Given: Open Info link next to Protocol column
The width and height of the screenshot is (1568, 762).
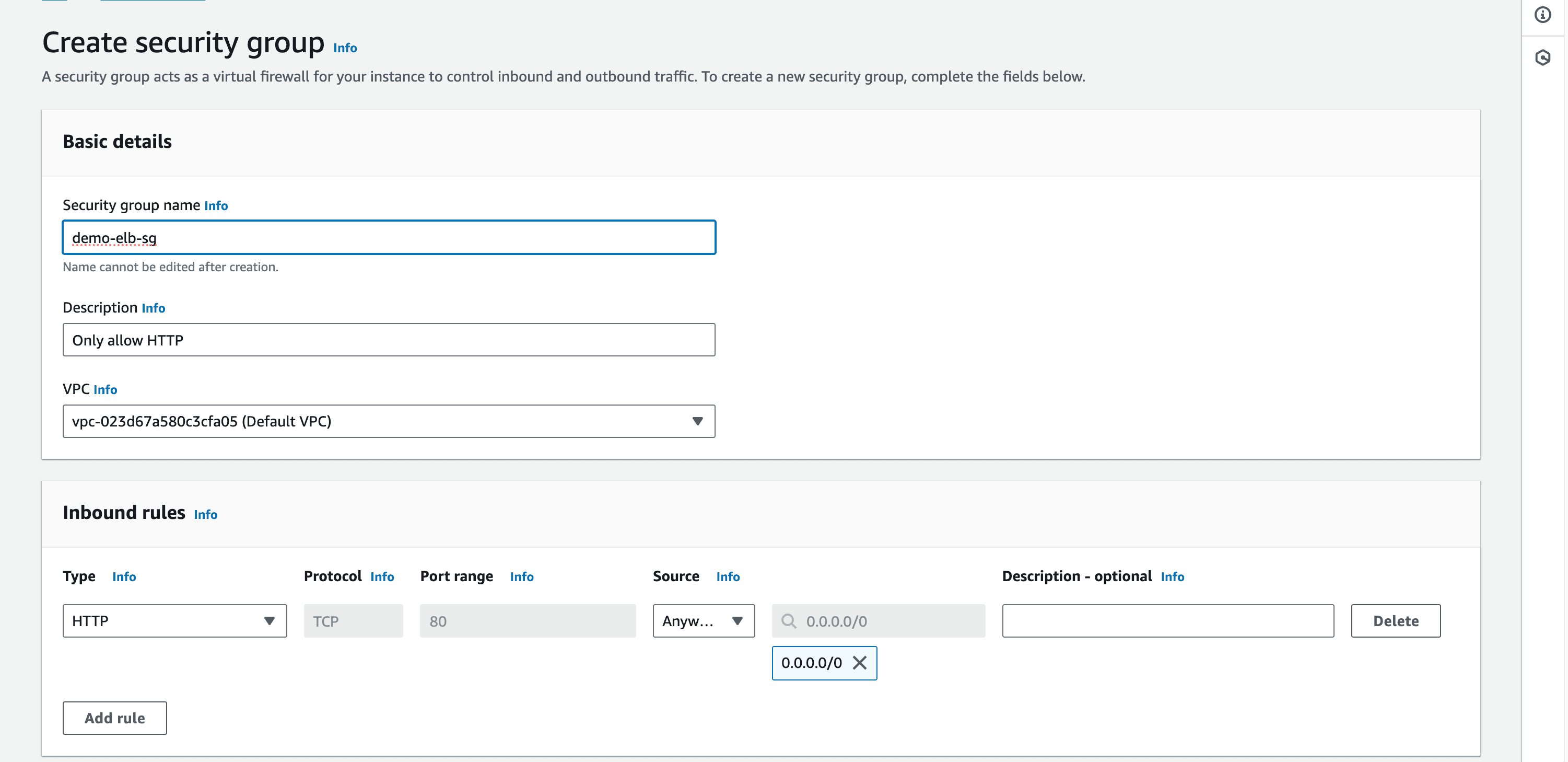Looking at the screenshot, I should click(382, 577).
